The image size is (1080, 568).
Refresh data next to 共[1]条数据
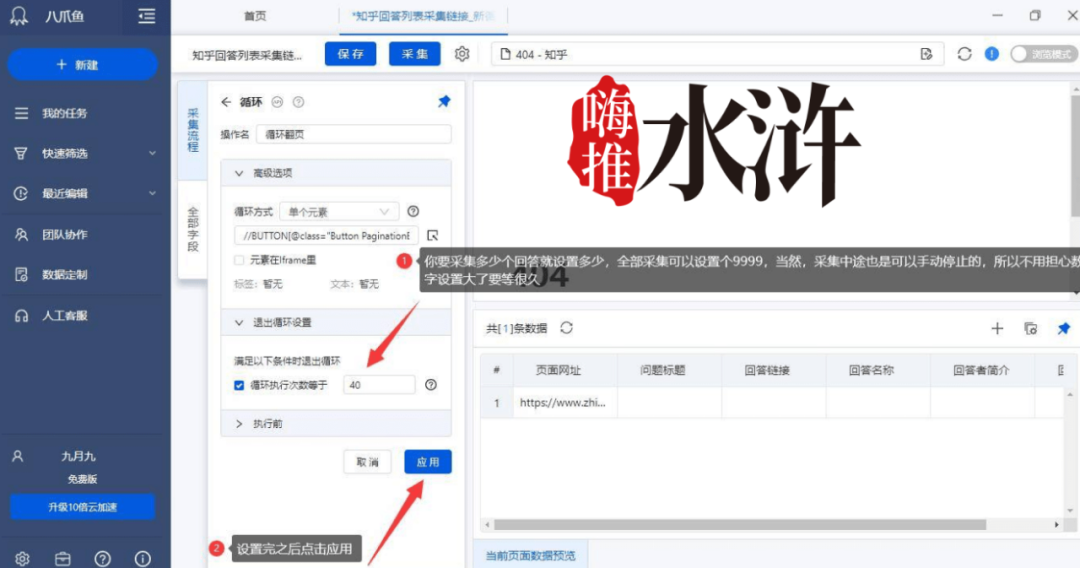click(x=566, y=328)
